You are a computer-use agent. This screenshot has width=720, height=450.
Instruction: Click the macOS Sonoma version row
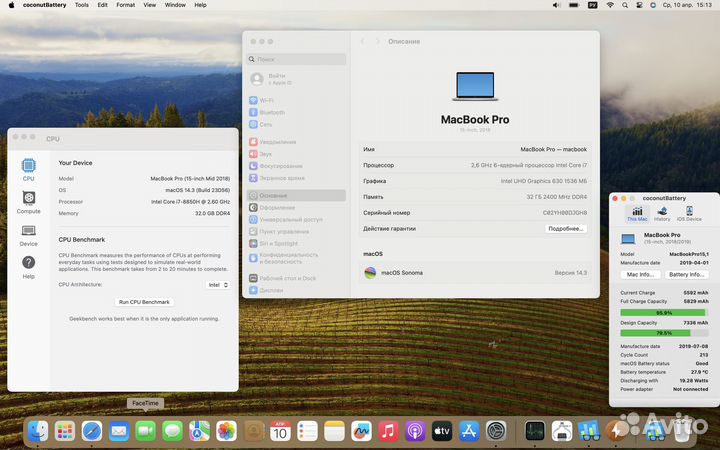point(475,273)
